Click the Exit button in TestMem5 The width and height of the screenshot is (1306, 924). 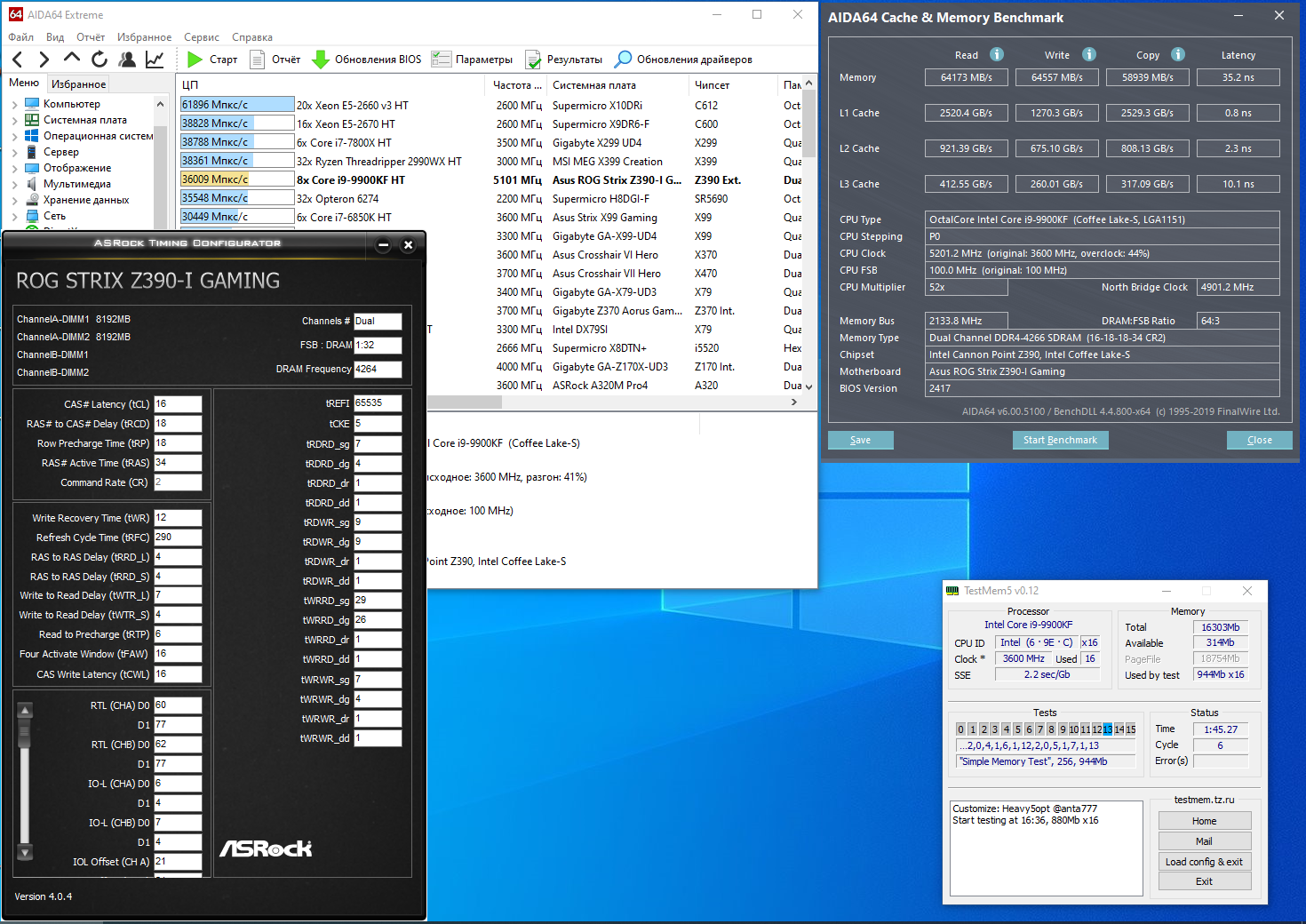pyautogui.click(x=1205, y=881)
